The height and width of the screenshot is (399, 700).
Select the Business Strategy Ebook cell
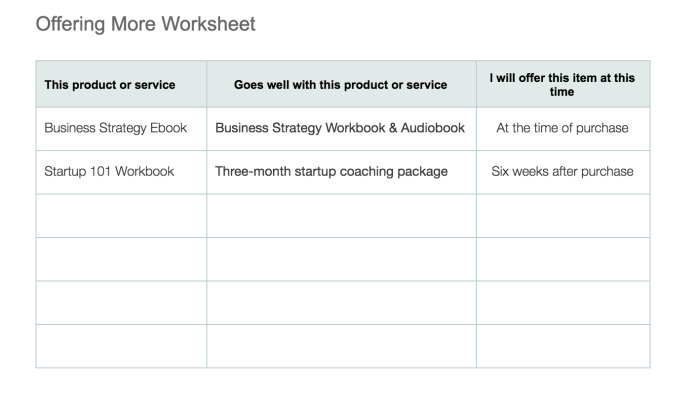coord(121,129)
